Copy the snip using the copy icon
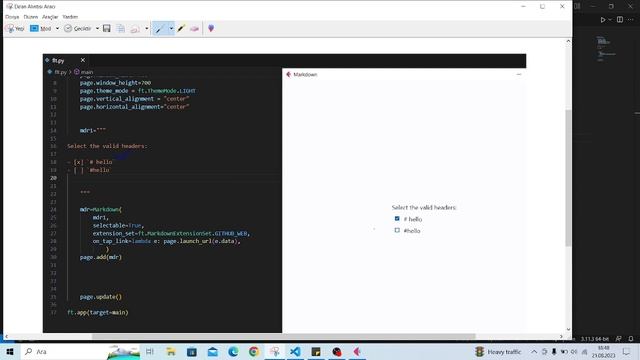The width and height of the screenshot is (640, 360). coord(121,29)
